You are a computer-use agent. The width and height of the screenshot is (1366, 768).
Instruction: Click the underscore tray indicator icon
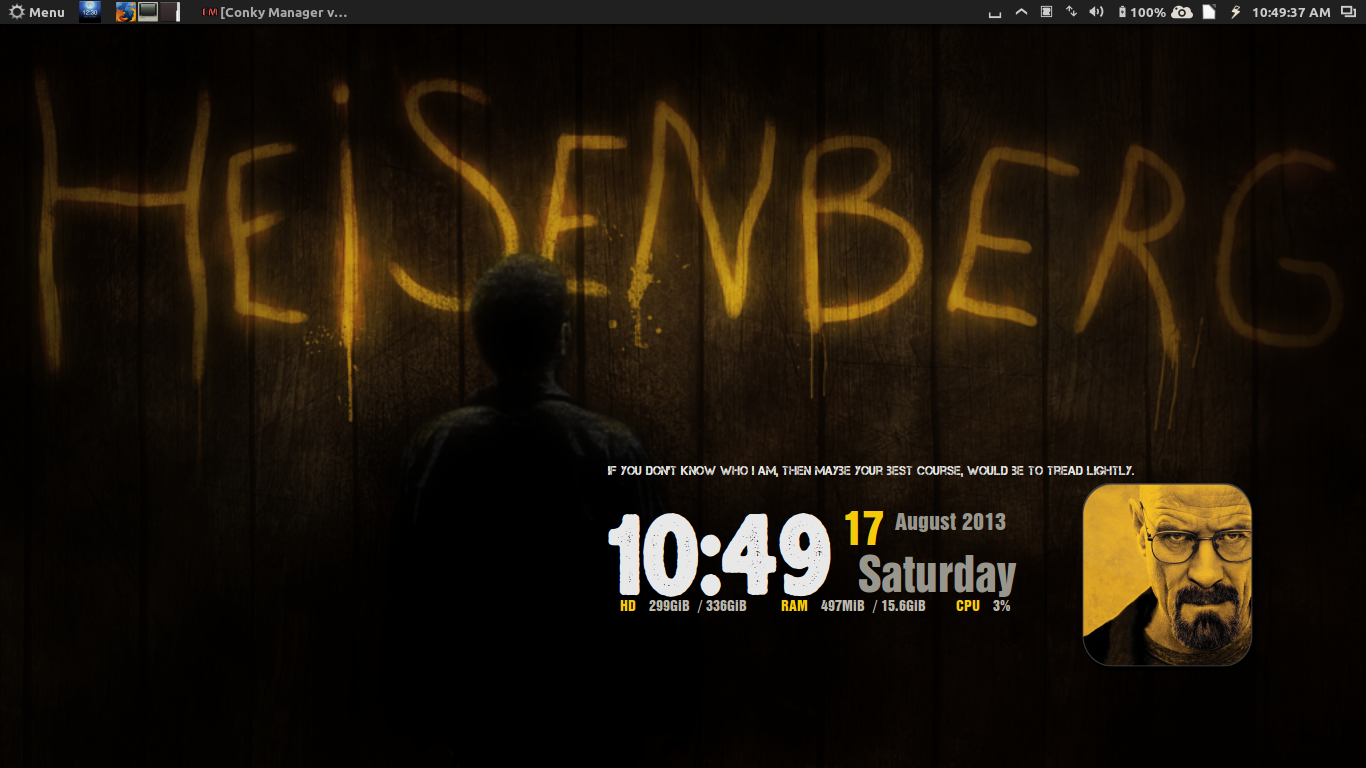994,13
